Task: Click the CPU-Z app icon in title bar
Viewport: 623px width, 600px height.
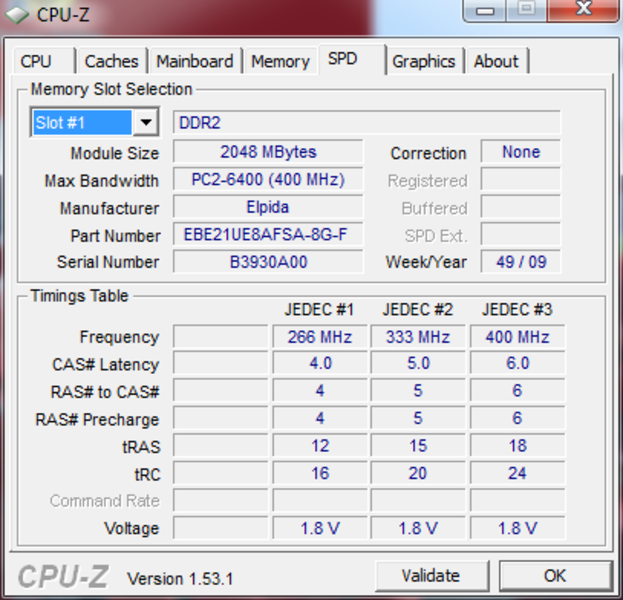Action: click(x=17, y=15)
